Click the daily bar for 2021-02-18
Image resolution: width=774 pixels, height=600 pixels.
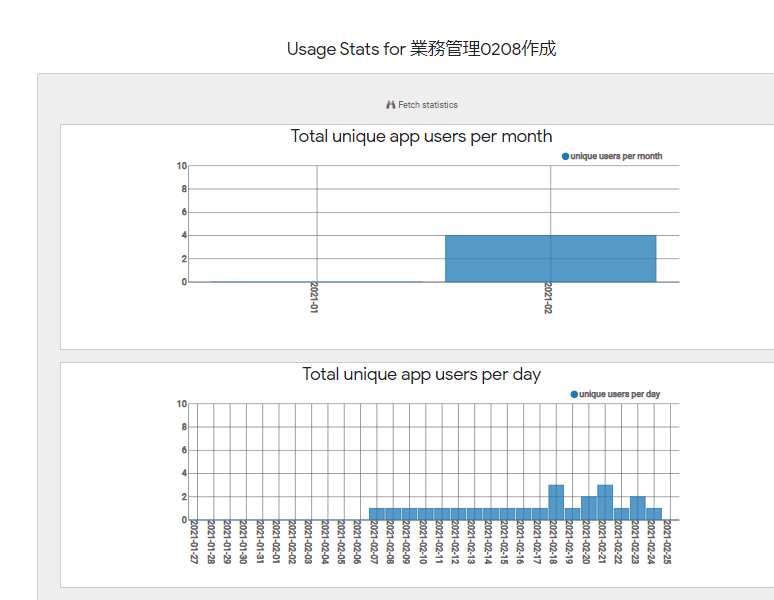(x=556, y=502)
